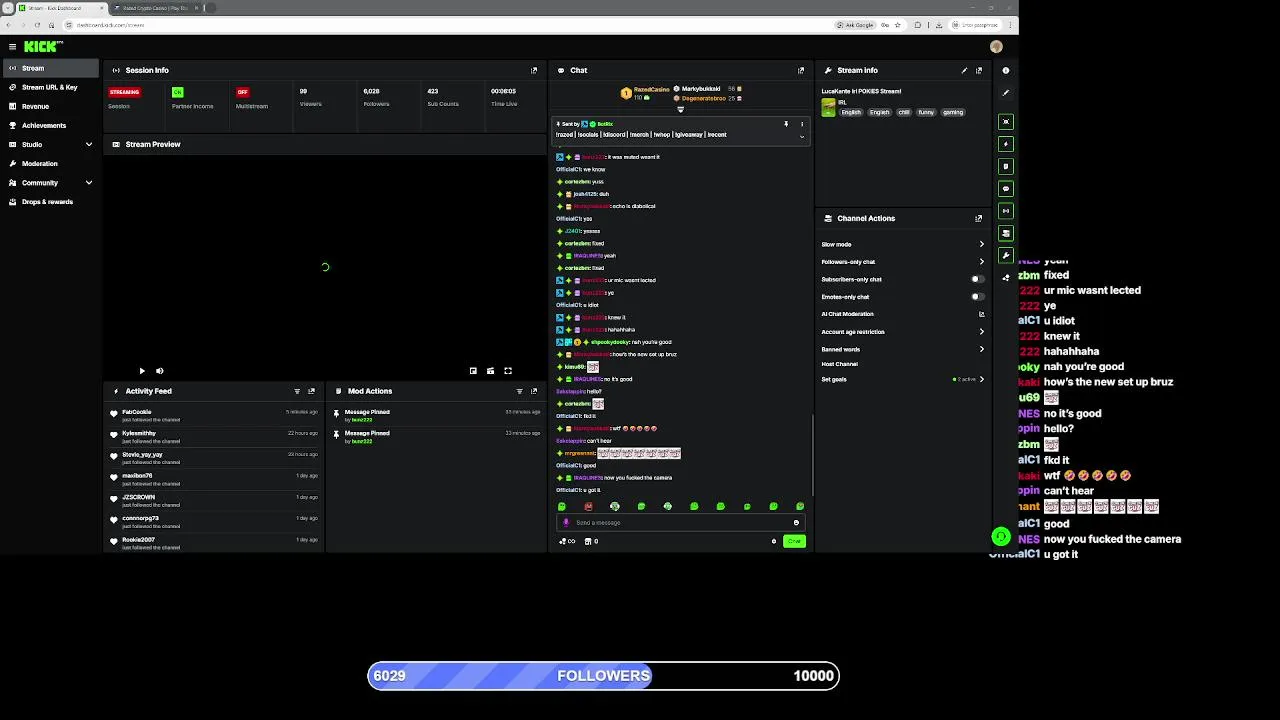
Task: Open the profile avatar menu
Action: tap(996, 46)
